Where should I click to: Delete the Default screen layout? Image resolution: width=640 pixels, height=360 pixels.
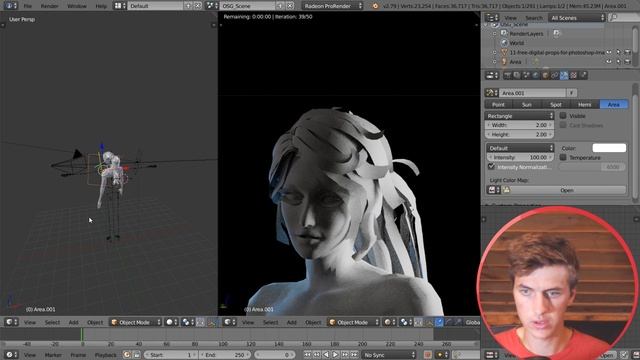(198, 6)
